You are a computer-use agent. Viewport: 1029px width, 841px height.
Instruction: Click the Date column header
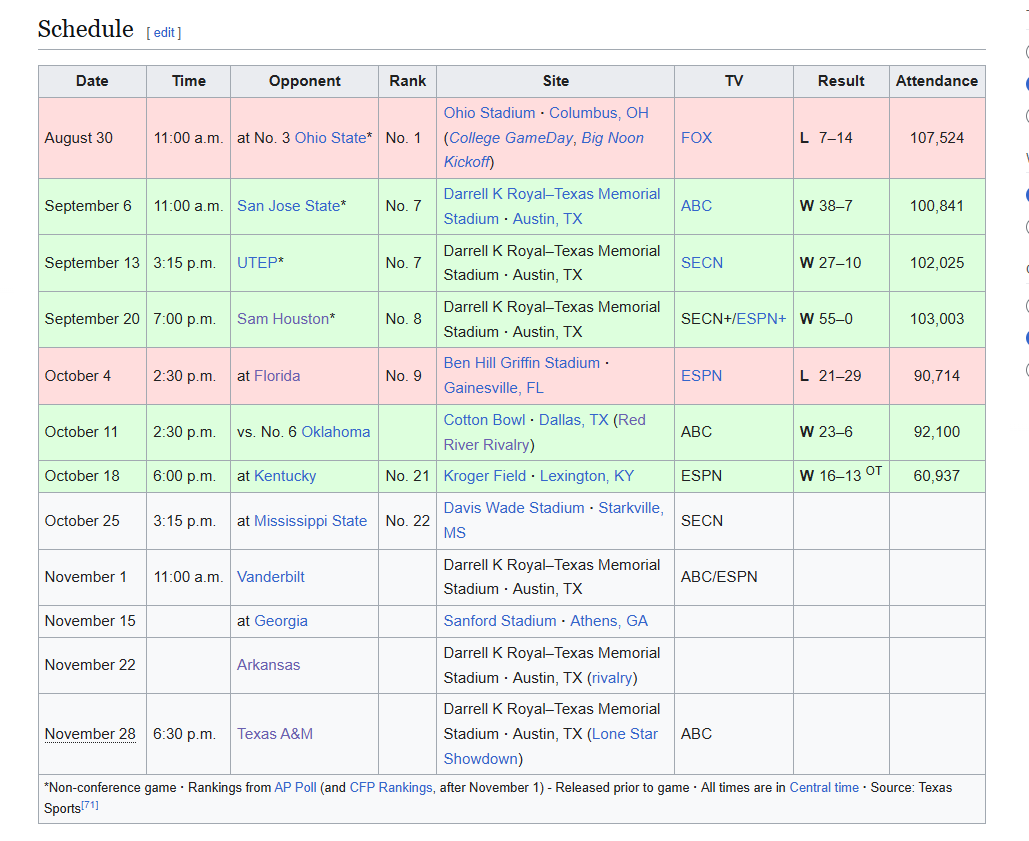pyautogui.click(x=92, y=81)
